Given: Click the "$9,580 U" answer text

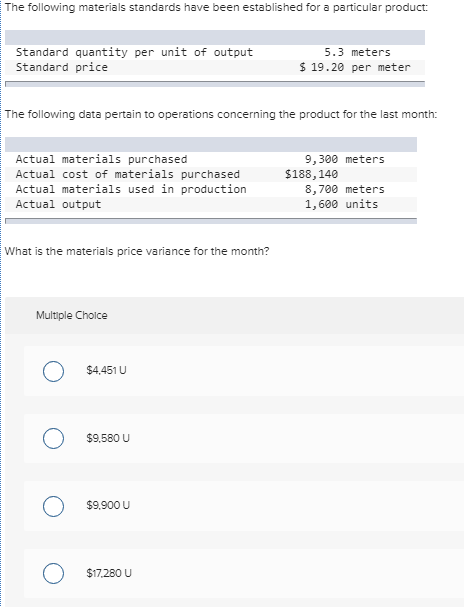Looking at the screenshot, I should click(108, 438).
